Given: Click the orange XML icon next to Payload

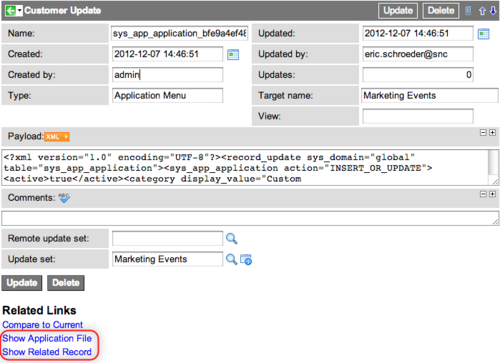Looking at the screenshot, I should coord(57,137).
